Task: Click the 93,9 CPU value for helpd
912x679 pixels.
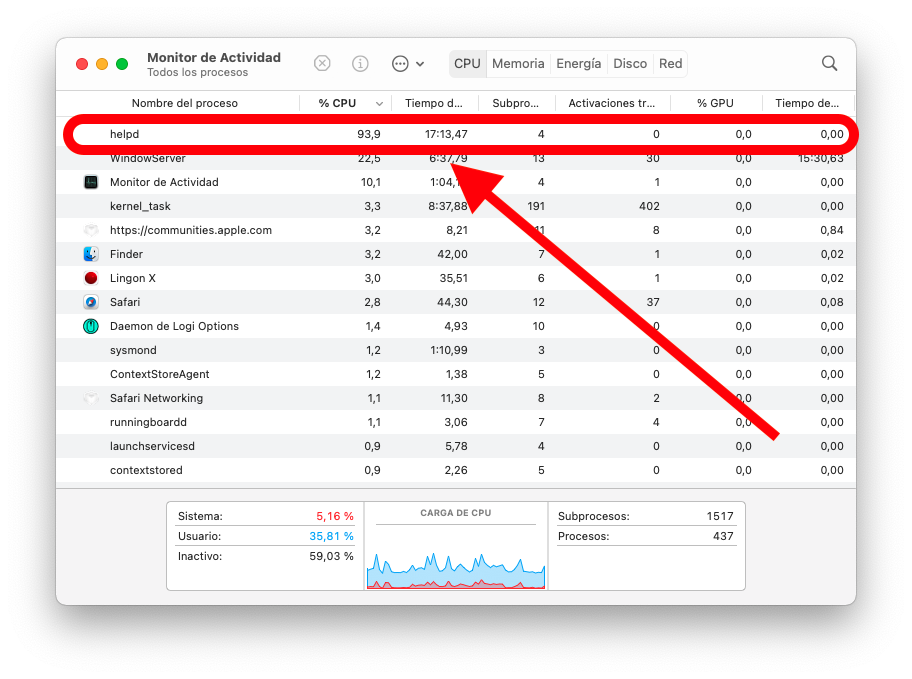Action: point(369,134)
